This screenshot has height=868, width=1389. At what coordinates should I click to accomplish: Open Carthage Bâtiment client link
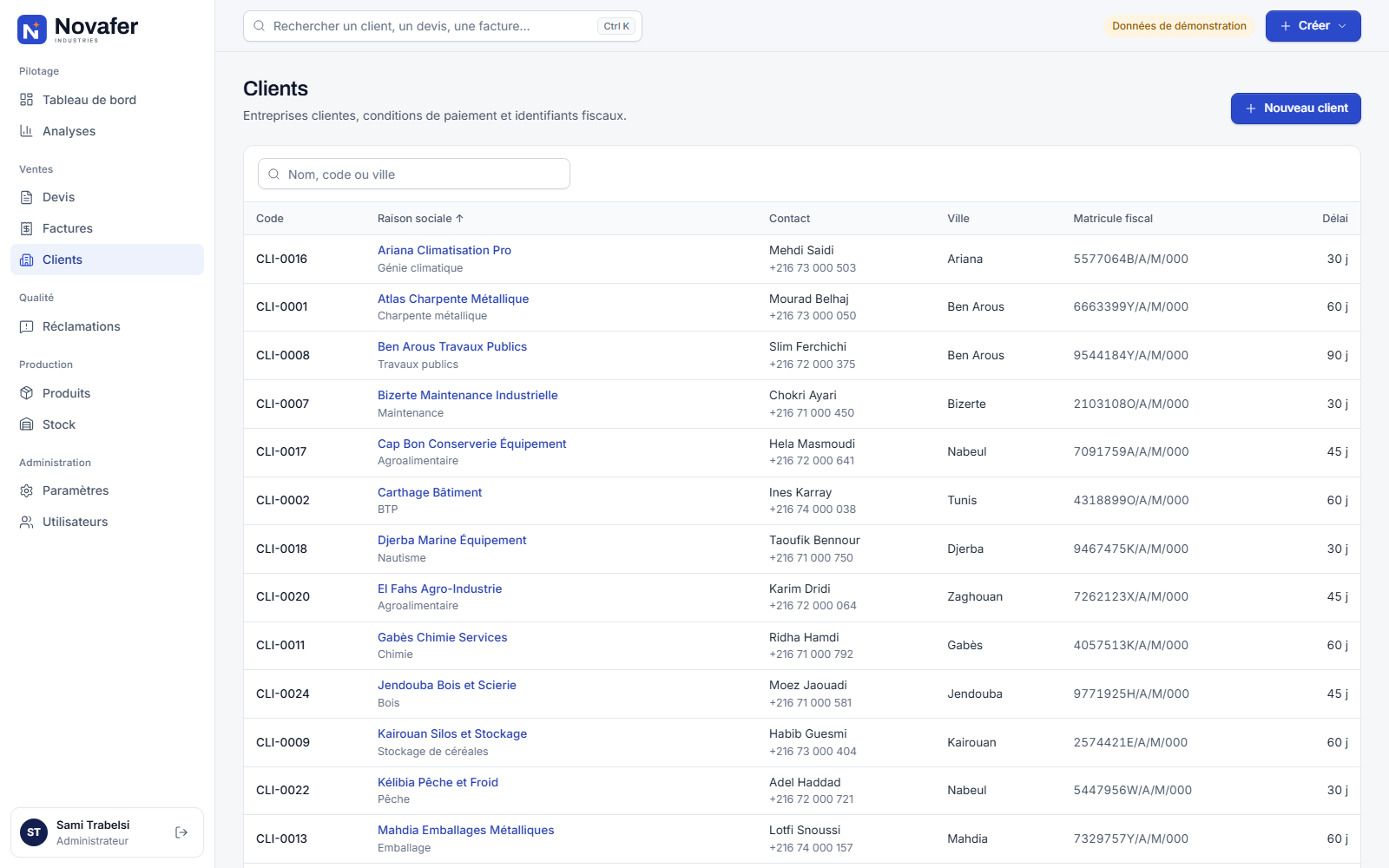tap(430, 492)
